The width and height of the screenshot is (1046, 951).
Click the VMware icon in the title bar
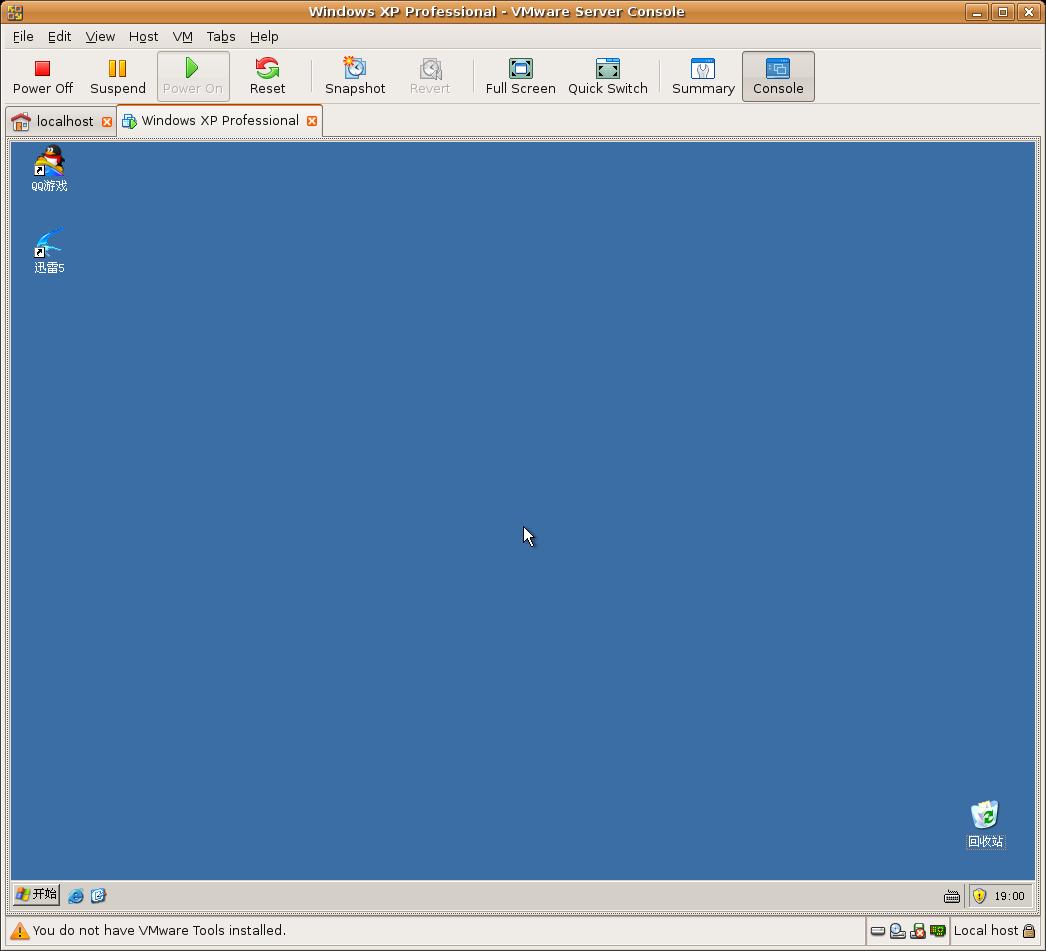coord(15,12)
